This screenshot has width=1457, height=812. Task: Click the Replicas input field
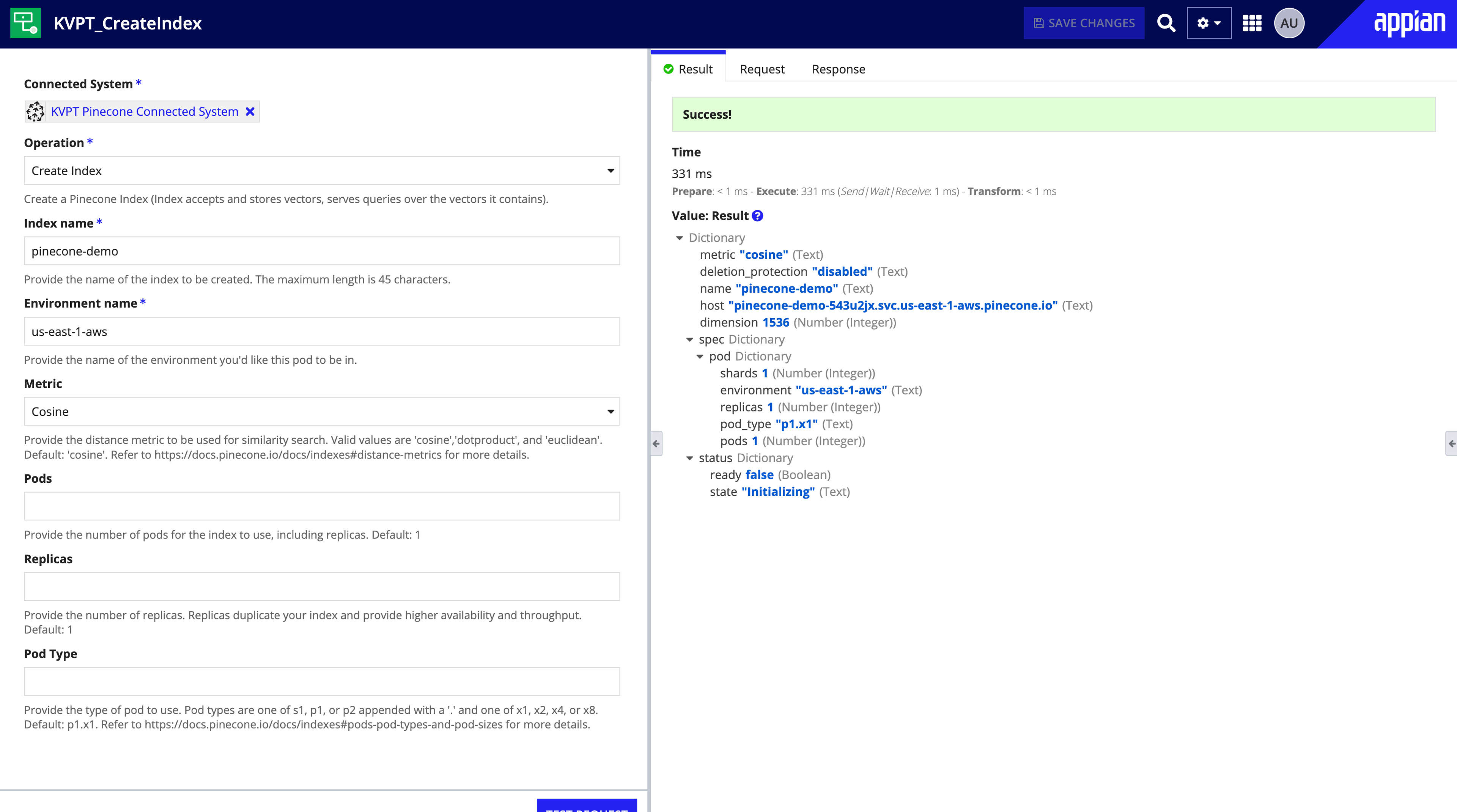322,586
